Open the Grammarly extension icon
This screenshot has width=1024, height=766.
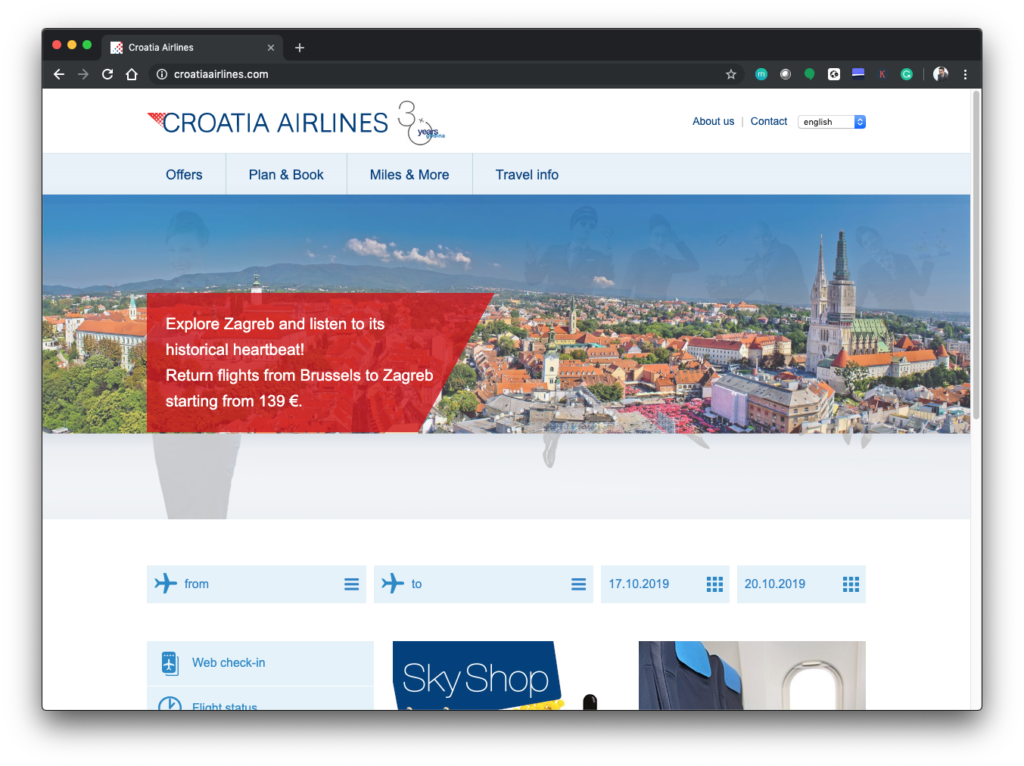point(906,74)
